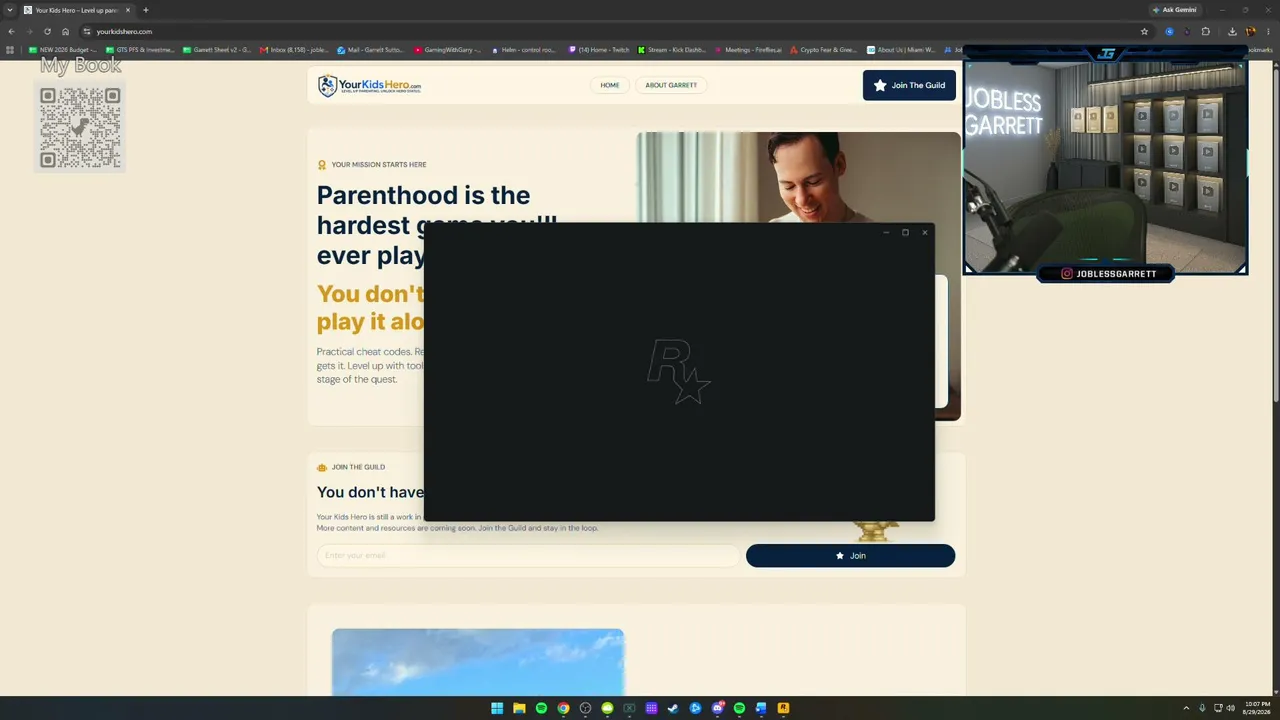
Task: Open the About Us | Miami W... bookmark
Action: pyautogui.click(x=901, y=50)
